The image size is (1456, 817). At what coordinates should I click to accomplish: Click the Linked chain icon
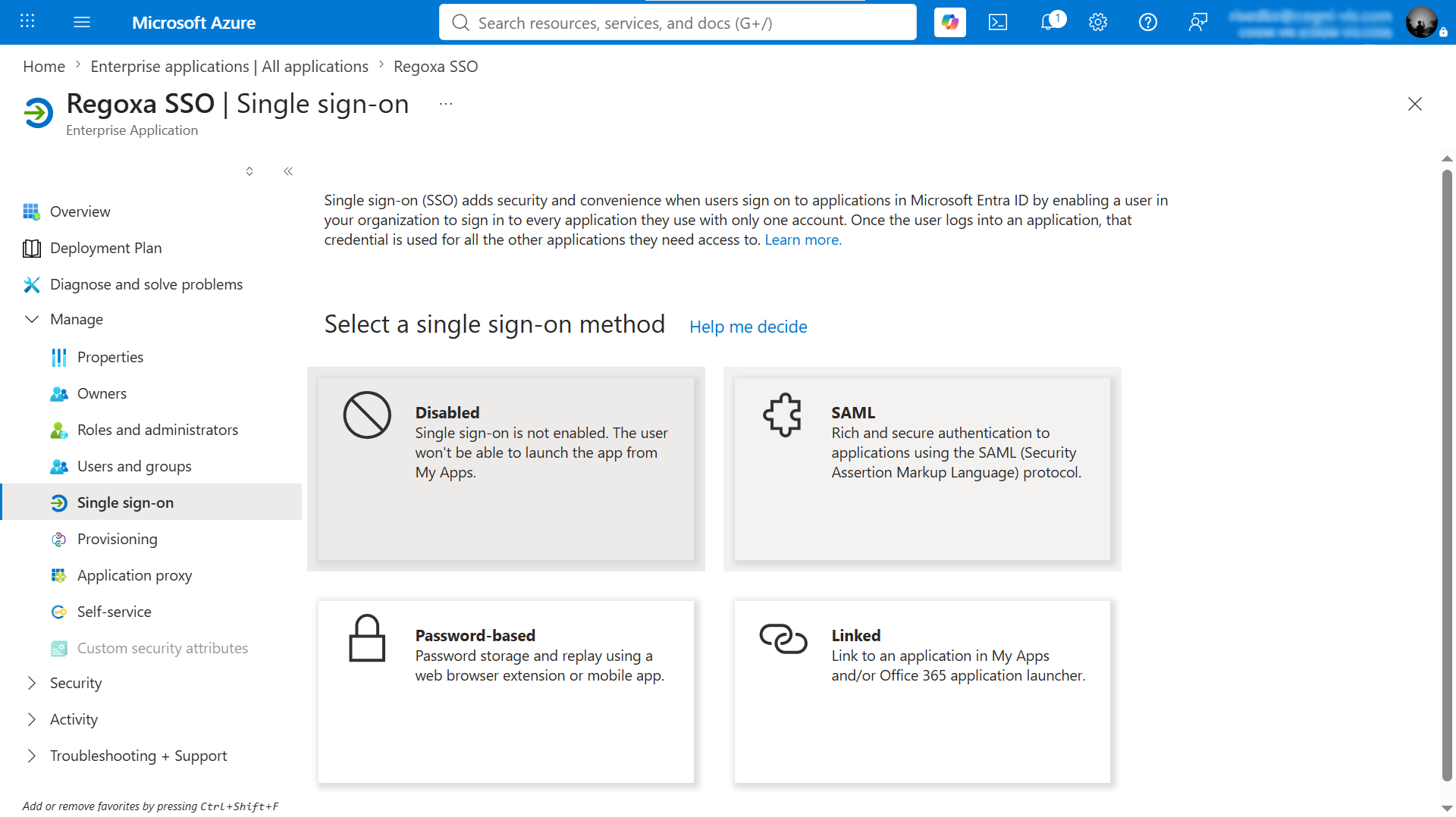point(783,638)
